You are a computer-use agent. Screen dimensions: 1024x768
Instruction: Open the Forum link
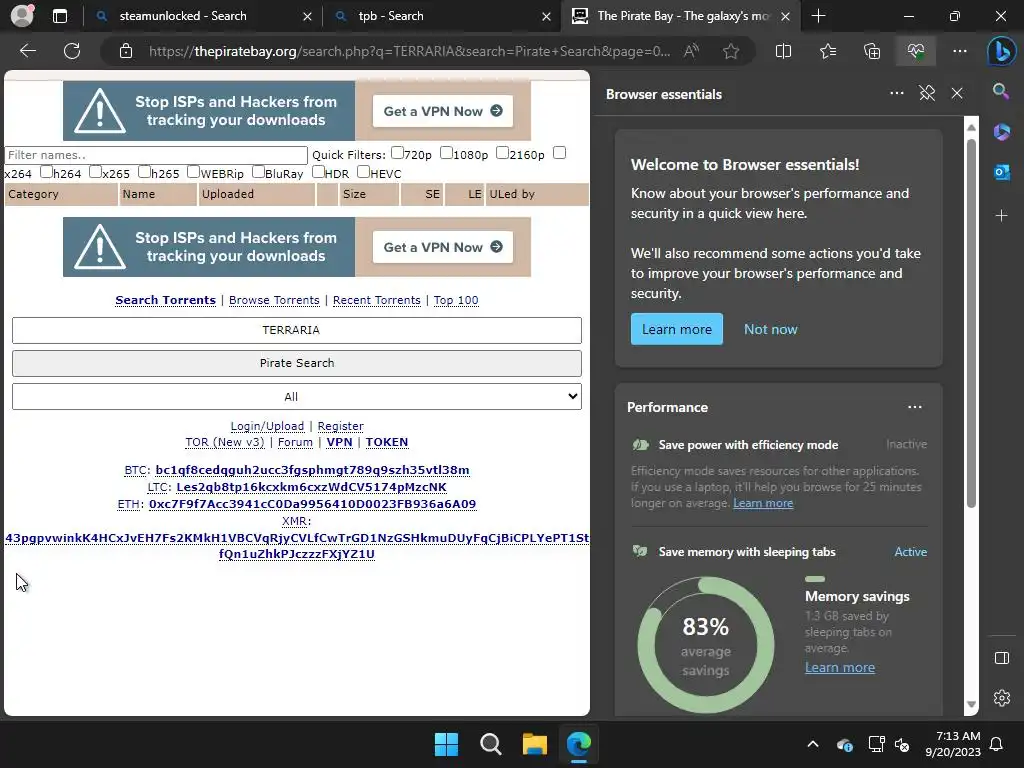click(295, 442)
